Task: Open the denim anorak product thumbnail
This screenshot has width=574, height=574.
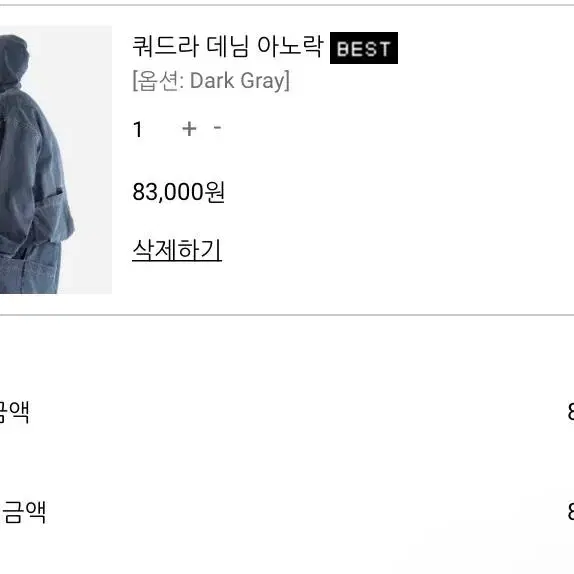Action: (56, 160)
